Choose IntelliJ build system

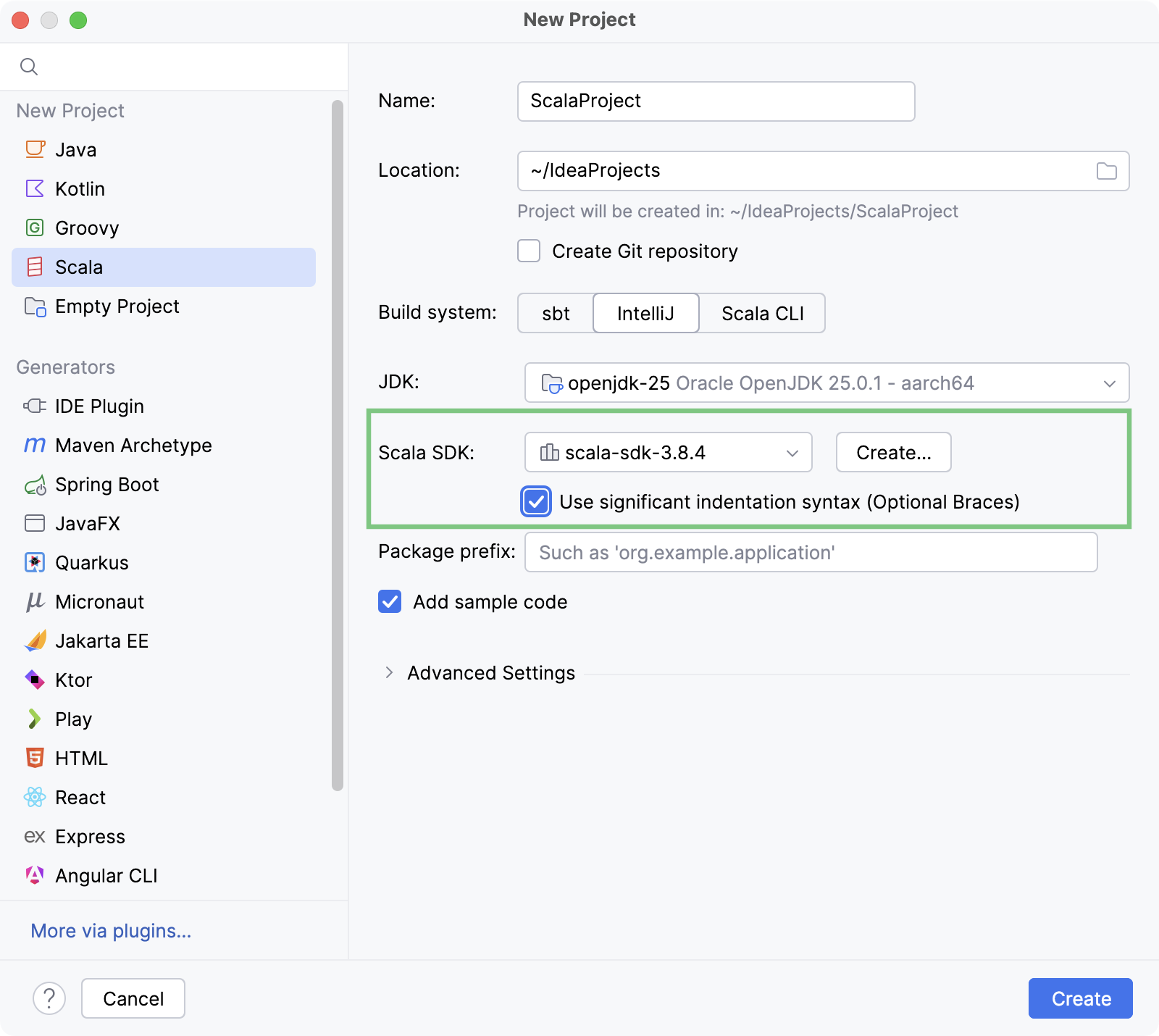[x=645, y=313]
